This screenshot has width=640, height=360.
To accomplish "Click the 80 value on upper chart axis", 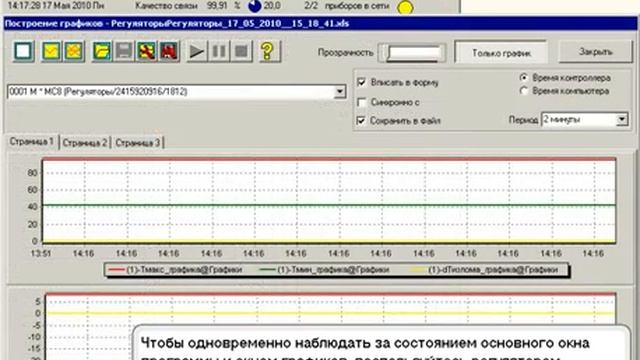I will tap(32, 173).
